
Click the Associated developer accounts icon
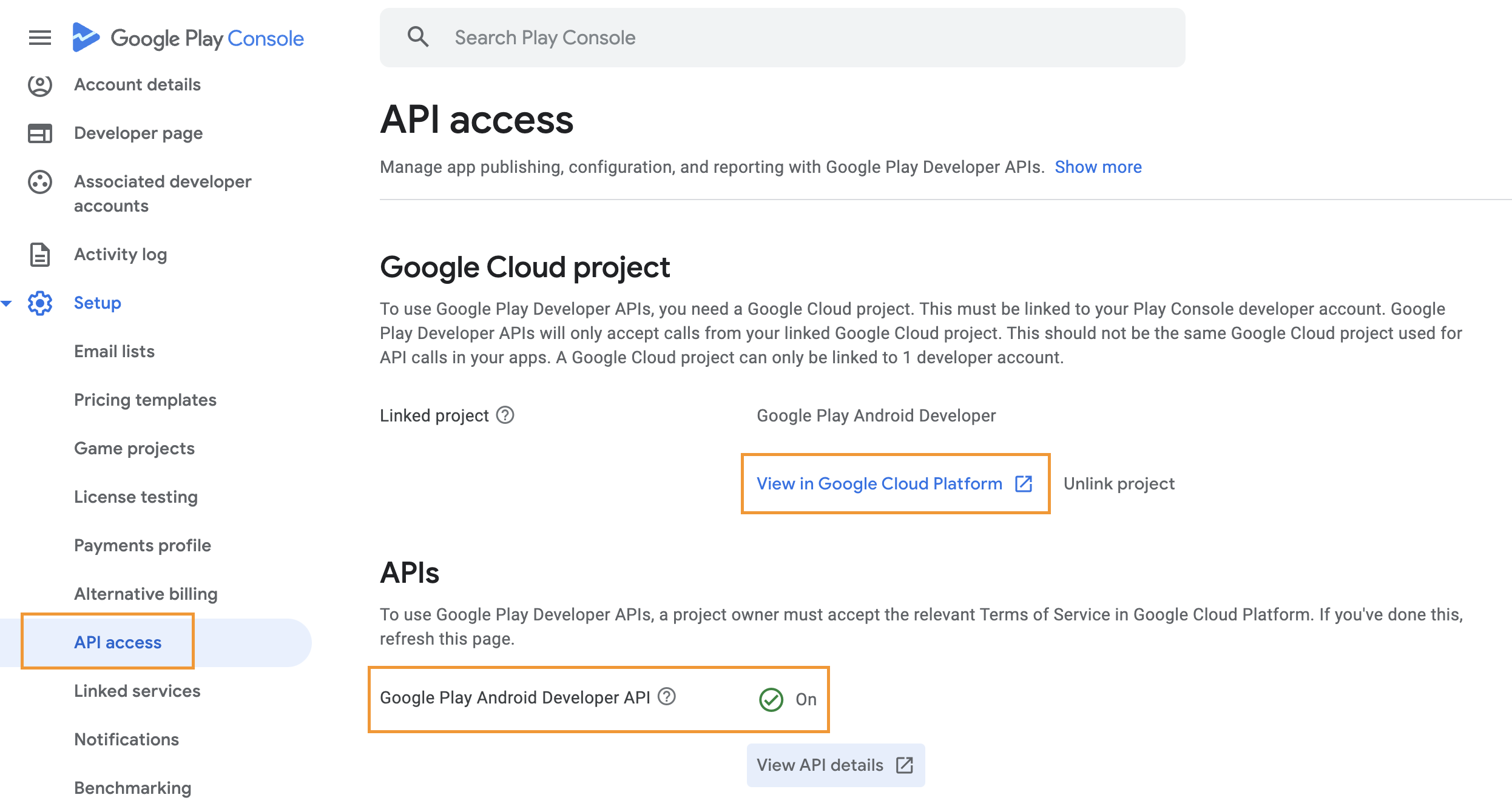click(x=40, y=182)
